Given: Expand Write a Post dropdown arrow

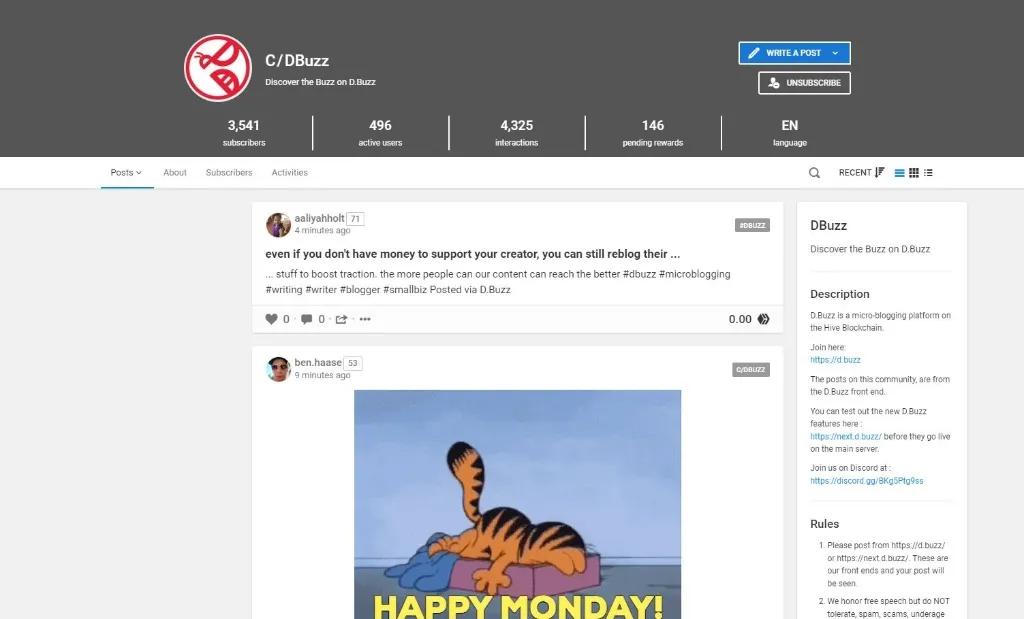Looking at the screenshot, I should point(835,53).
